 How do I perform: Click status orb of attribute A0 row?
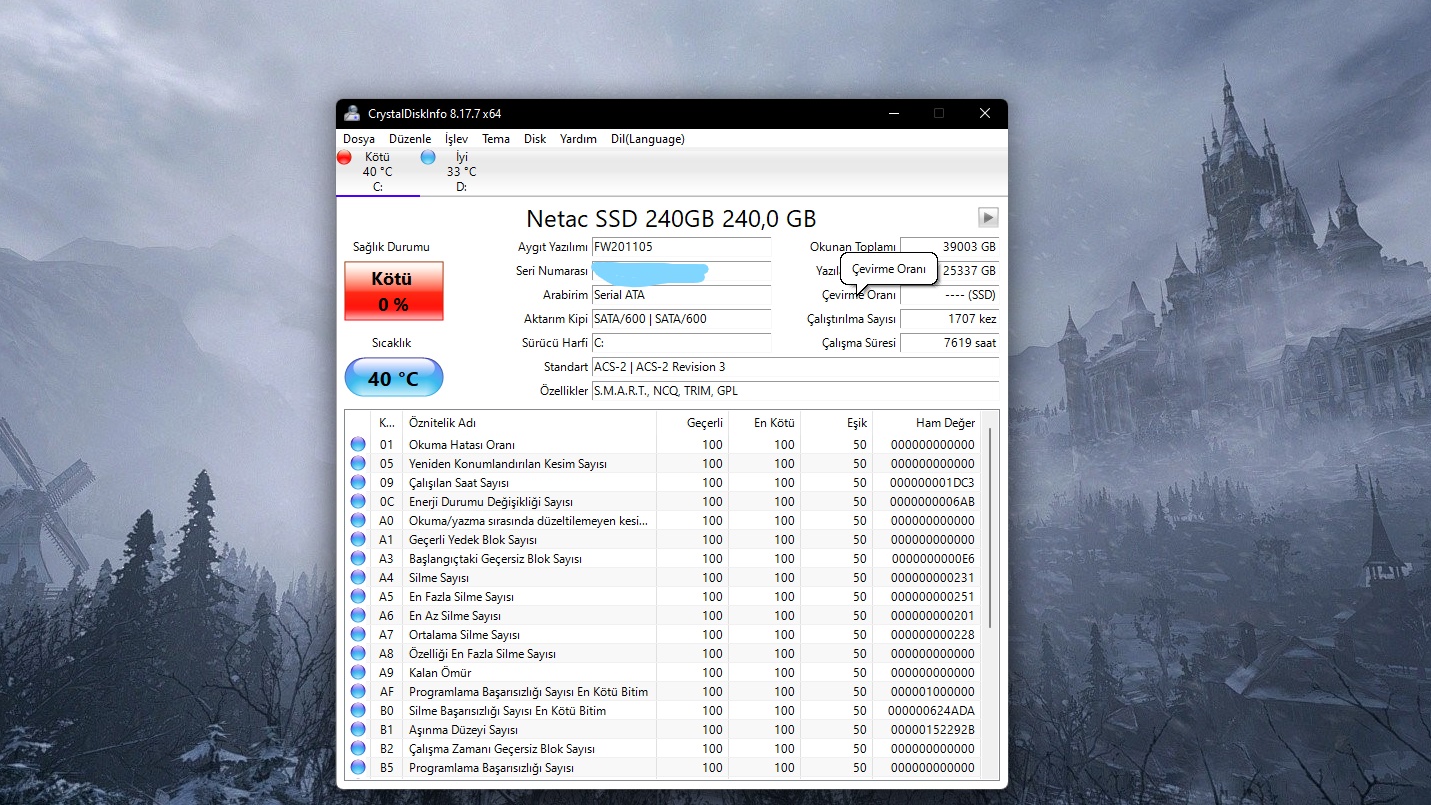[x=358, y=521]
